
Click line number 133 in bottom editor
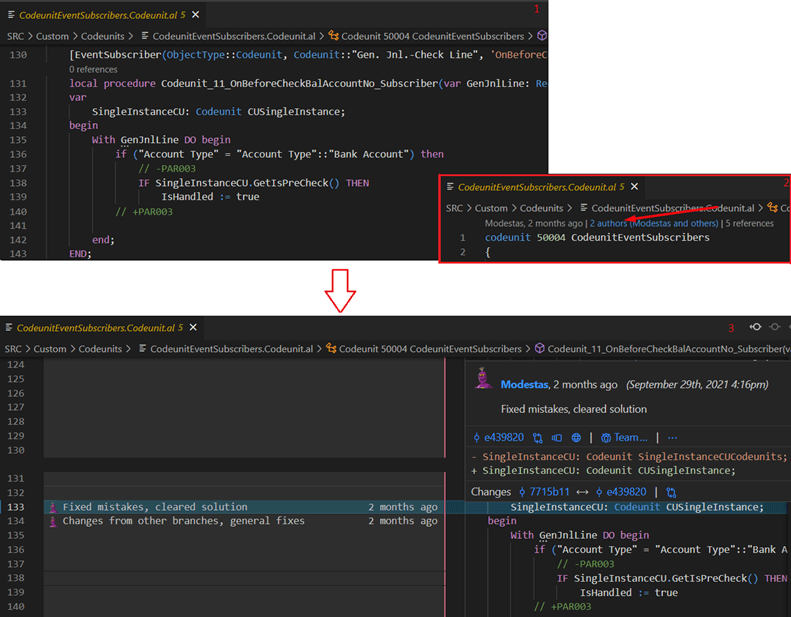tap(16, 507)
